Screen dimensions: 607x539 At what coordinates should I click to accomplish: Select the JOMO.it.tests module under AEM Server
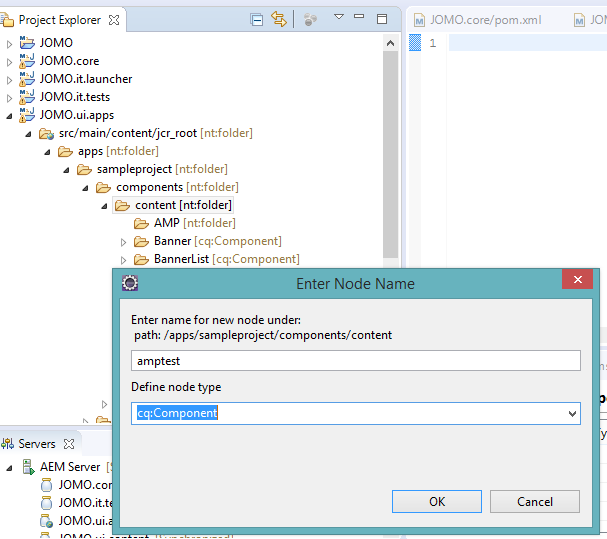click(77, 503)
